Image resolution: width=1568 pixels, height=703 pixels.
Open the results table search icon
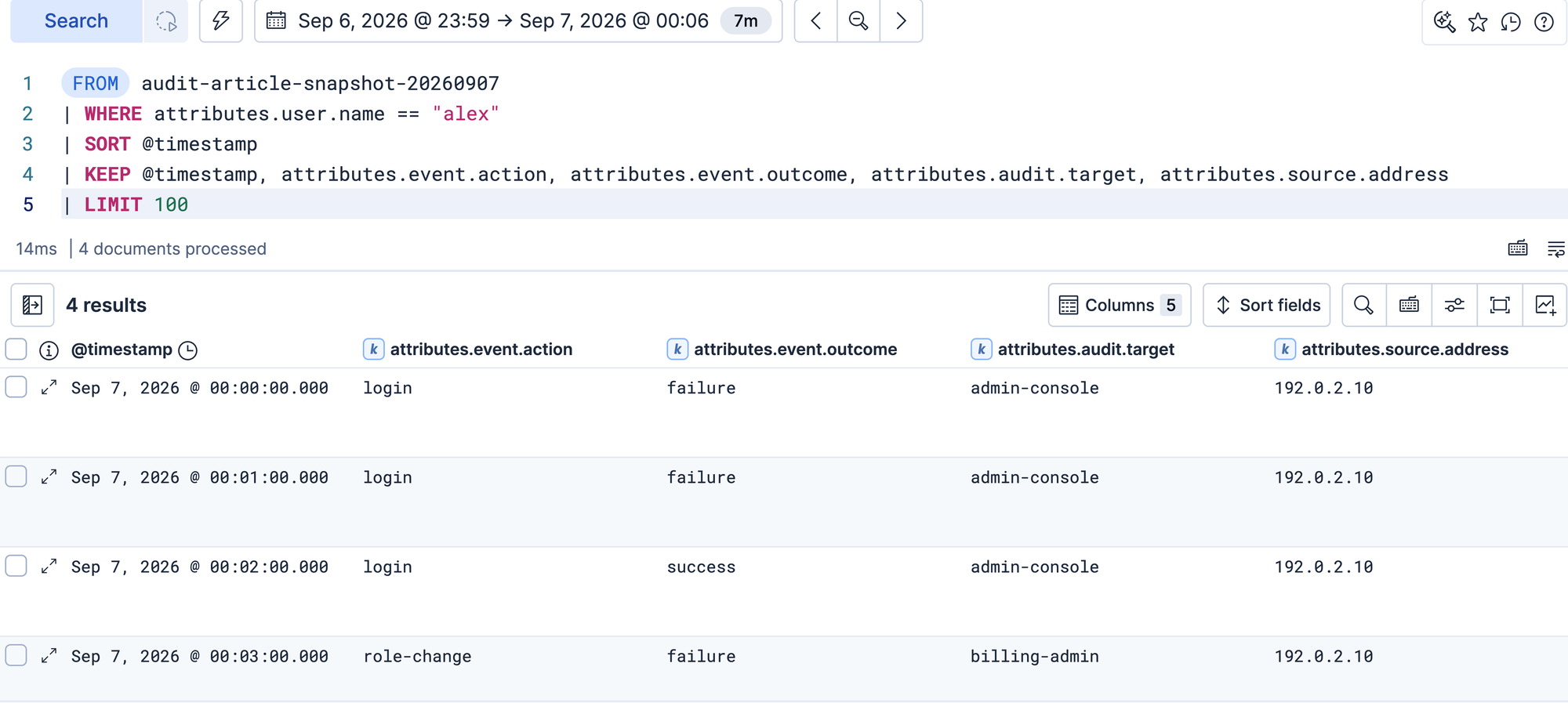(1364, 305)
